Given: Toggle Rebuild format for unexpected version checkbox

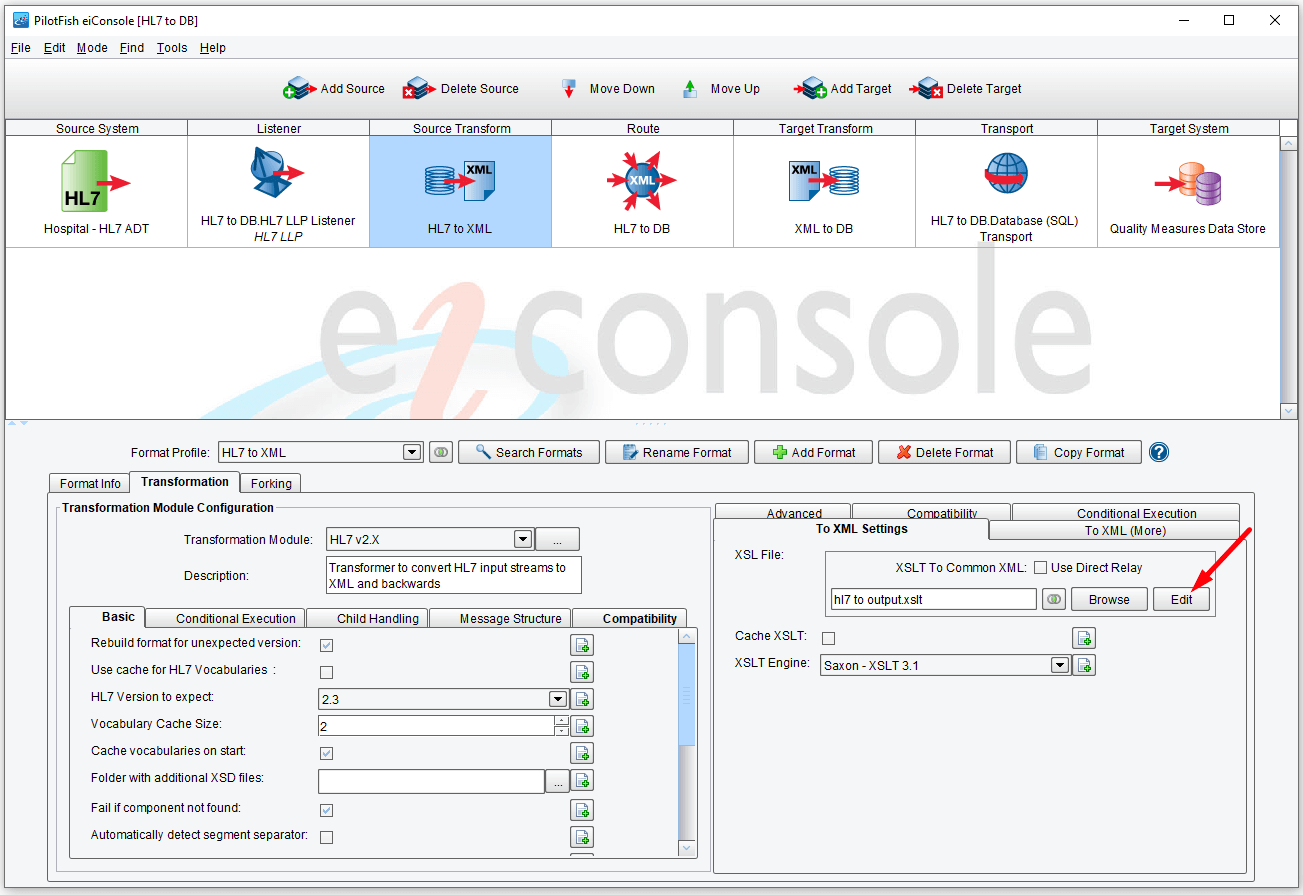Looking at the screenshot, I should 326,645.
